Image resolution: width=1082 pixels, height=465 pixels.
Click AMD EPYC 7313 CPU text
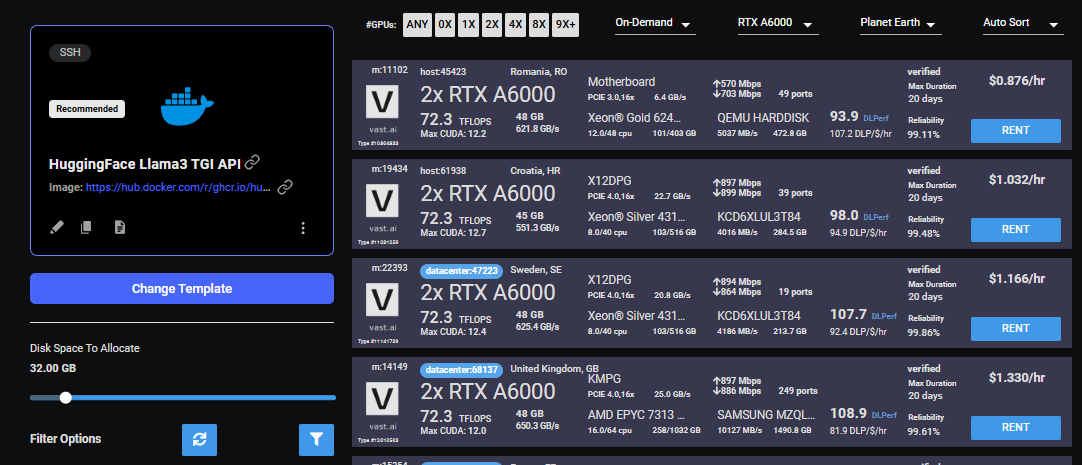pyautogui.click(x=636, y=415)
